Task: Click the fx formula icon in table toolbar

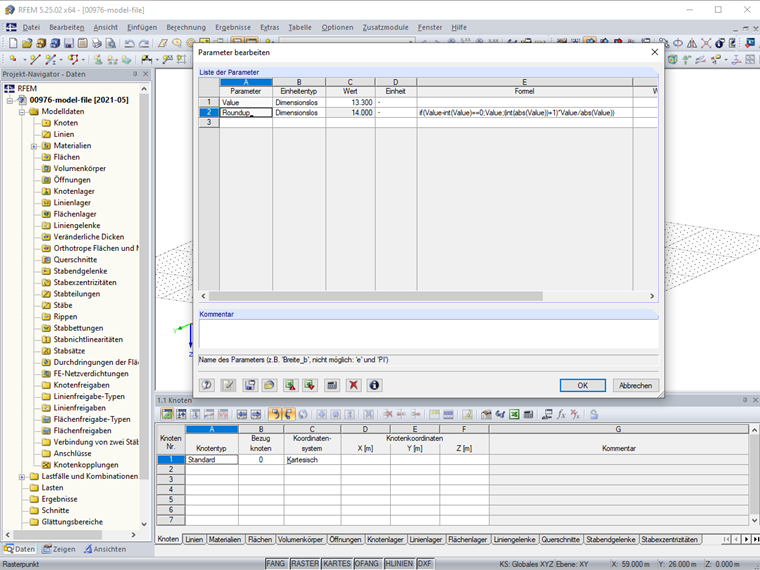Action: click(561, 414)
